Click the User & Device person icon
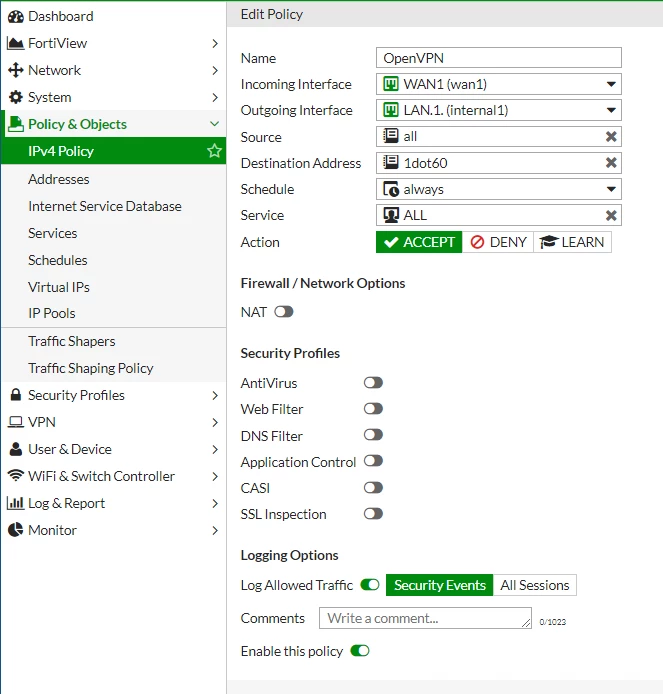Image resolution: width=663 pixels, height=694 pixels. tap(15, 449)
